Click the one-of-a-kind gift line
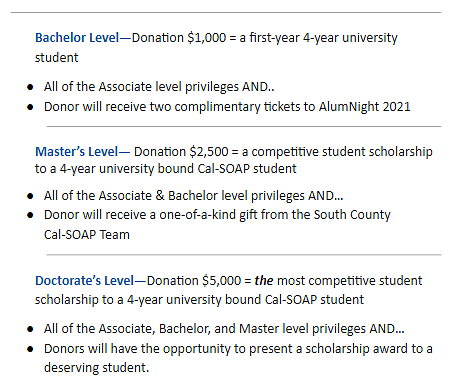This screenshot has height=382, width=473. [217, 215]
